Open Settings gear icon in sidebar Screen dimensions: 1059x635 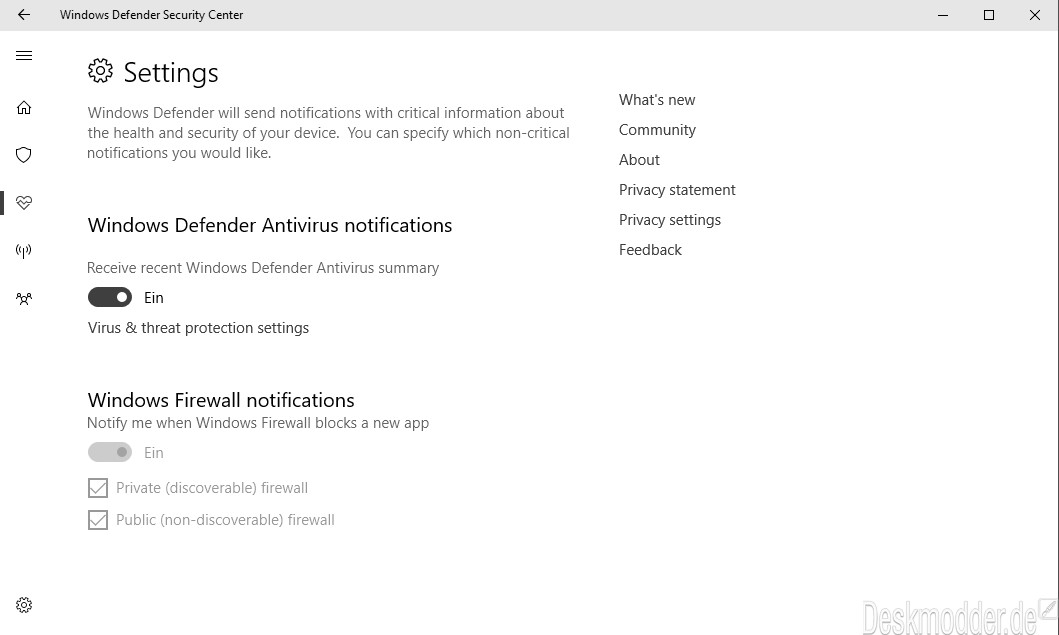24,605
